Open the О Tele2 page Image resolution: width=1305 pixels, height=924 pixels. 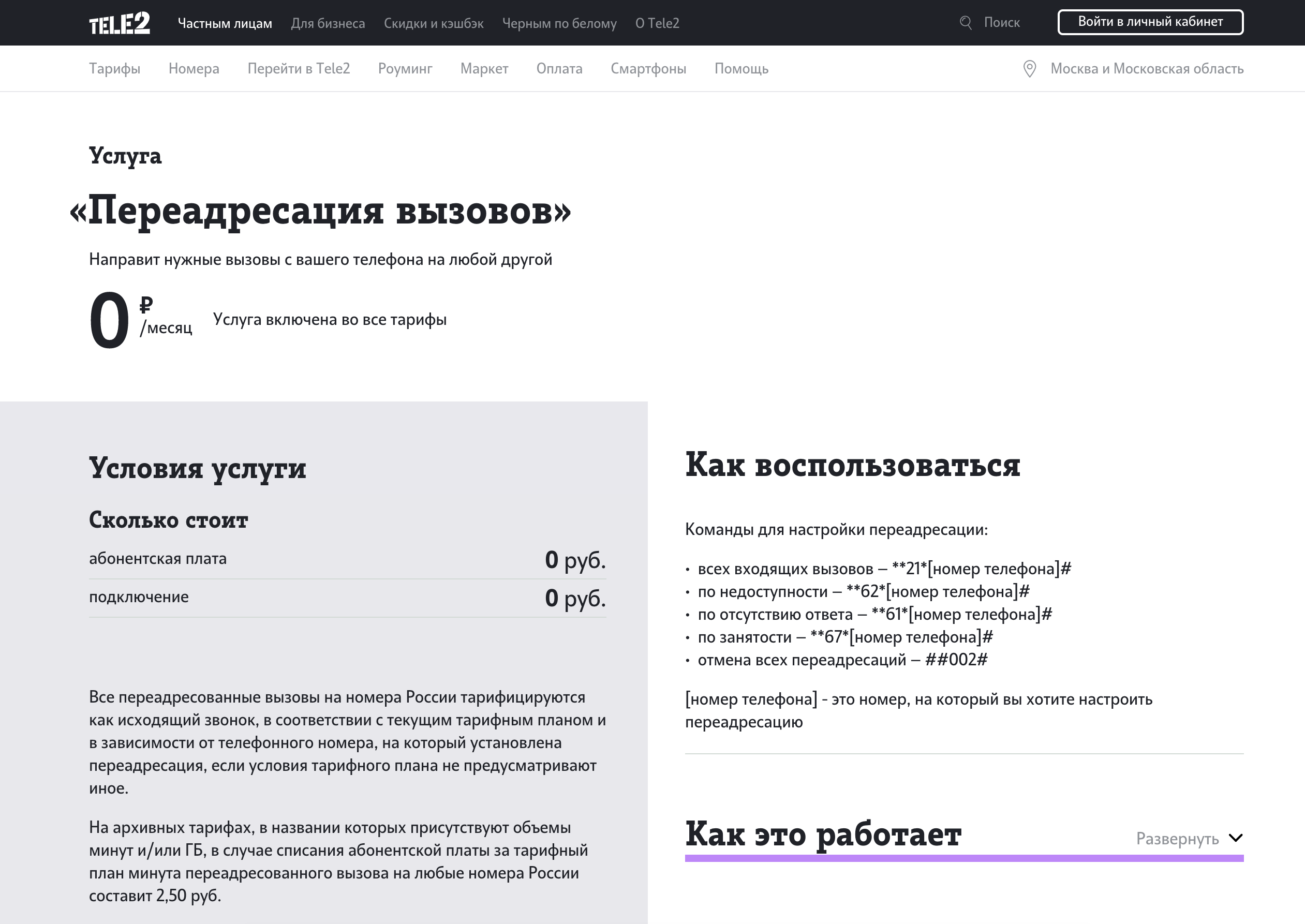(x=657, y=23)
